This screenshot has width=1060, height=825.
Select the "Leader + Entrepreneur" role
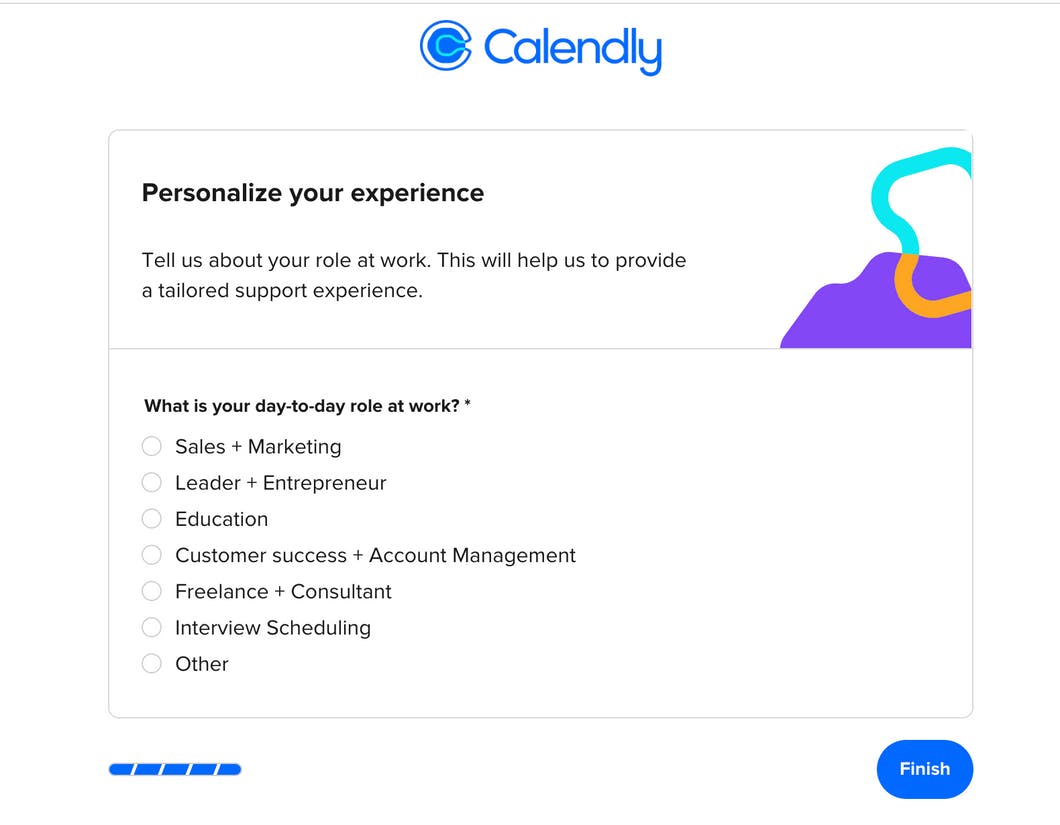[x=151, y=482]
